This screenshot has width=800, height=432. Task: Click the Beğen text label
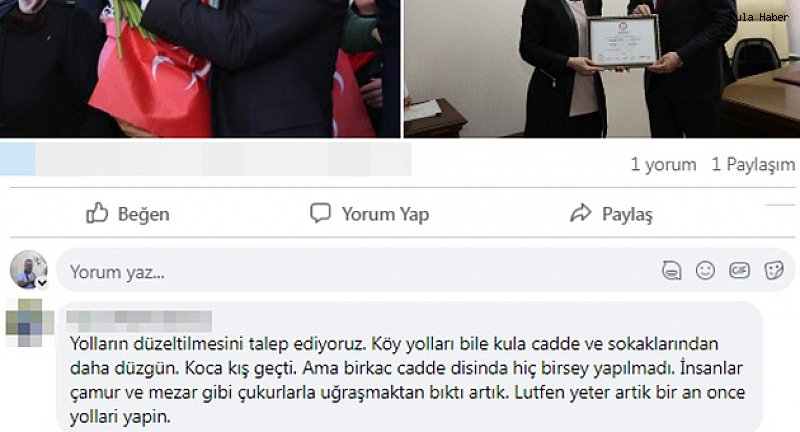coord(143,214)
